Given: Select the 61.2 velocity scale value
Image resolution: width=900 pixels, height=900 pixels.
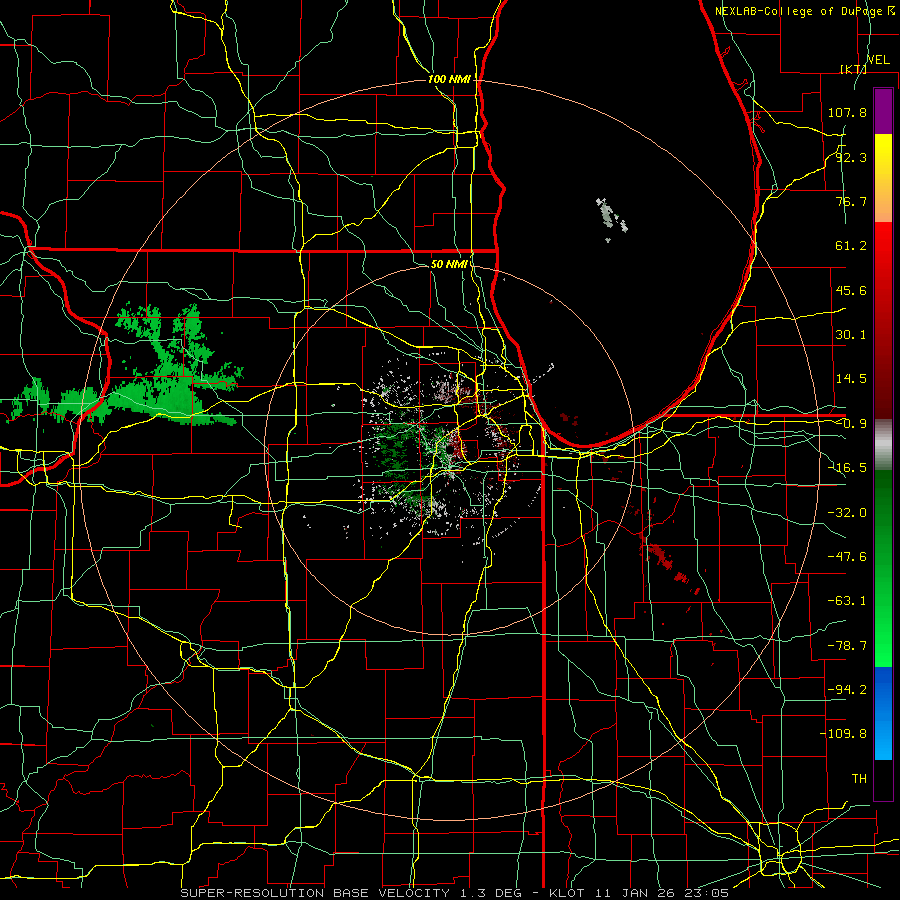Looking at the screenshot, I should pyautogui.click(x=851, y=246).
